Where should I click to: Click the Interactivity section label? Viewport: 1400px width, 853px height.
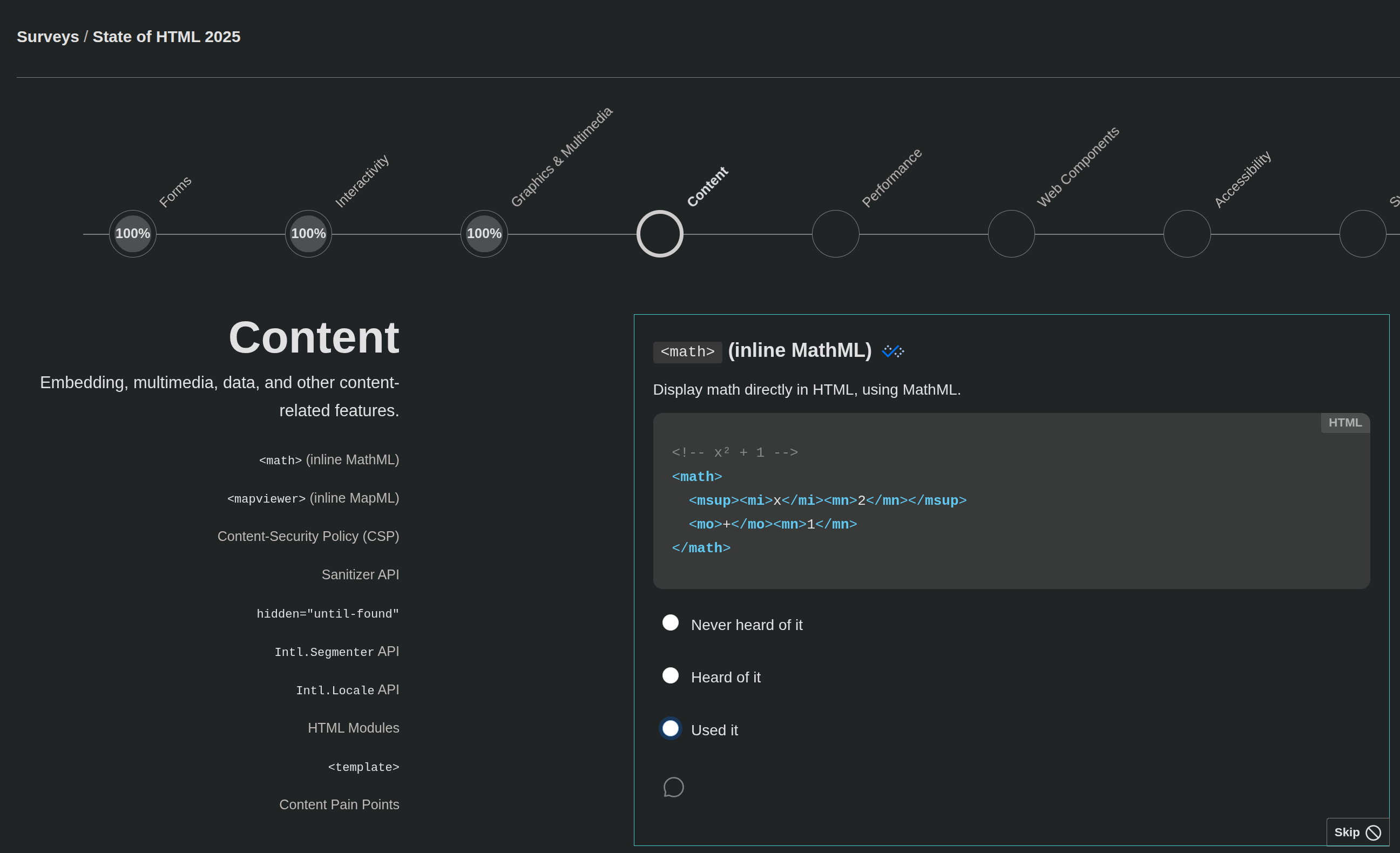point(362,181)
